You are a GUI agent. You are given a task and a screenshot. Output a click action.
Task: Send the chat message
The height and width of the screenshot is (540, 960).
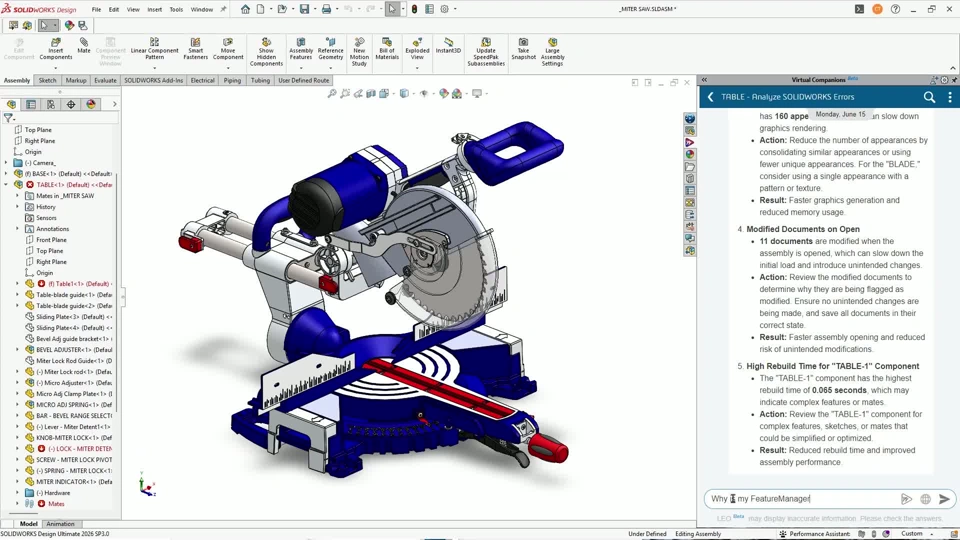(x=945, y=499)
